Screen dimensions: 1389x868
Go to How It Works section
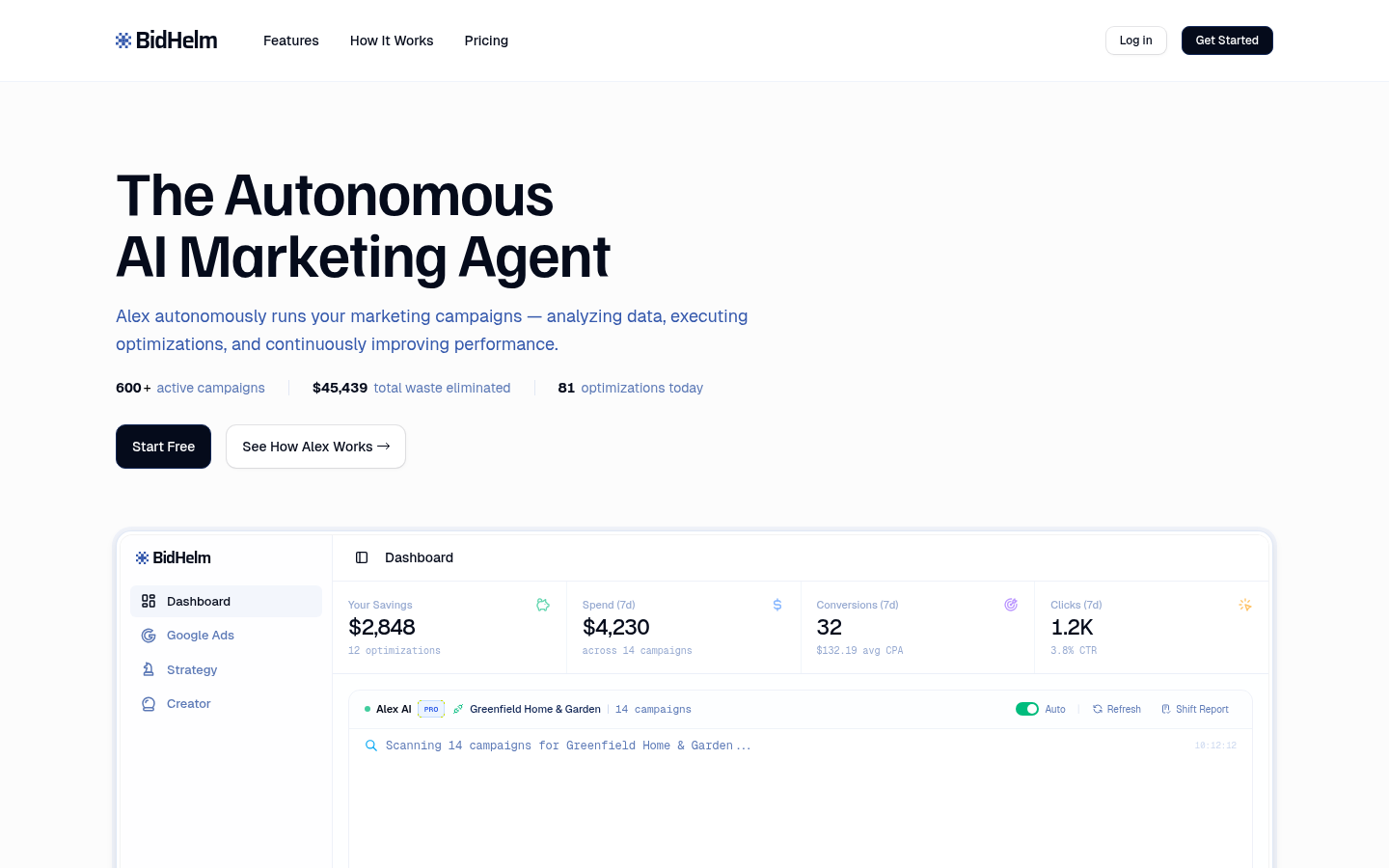click(392, 41)
